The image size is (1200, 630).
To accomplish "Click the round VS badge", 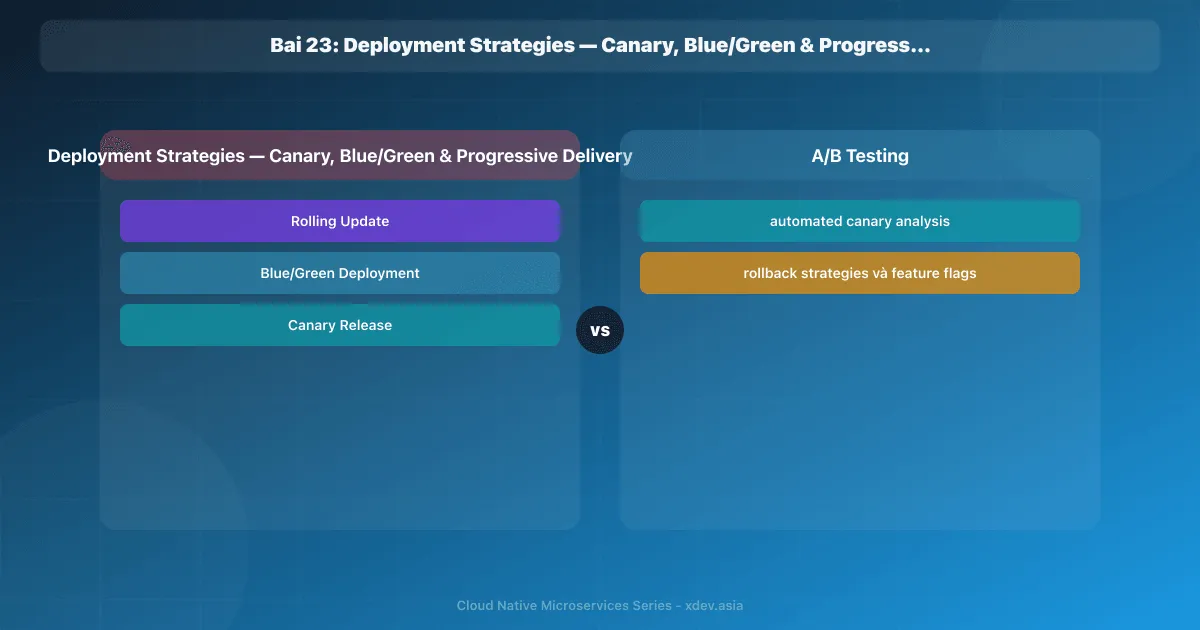I will (x=600, y=330).
